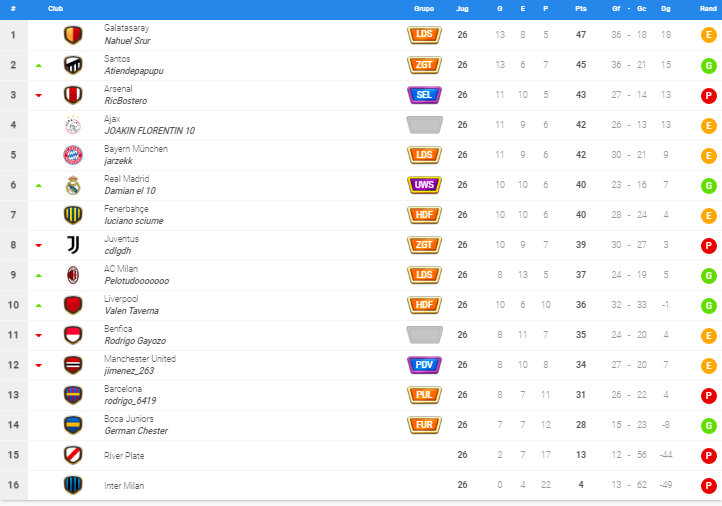The width and height of the screenshot is (722, 506).
Task: Click the Galatasaray club crest
Action: tap(73, 35)
